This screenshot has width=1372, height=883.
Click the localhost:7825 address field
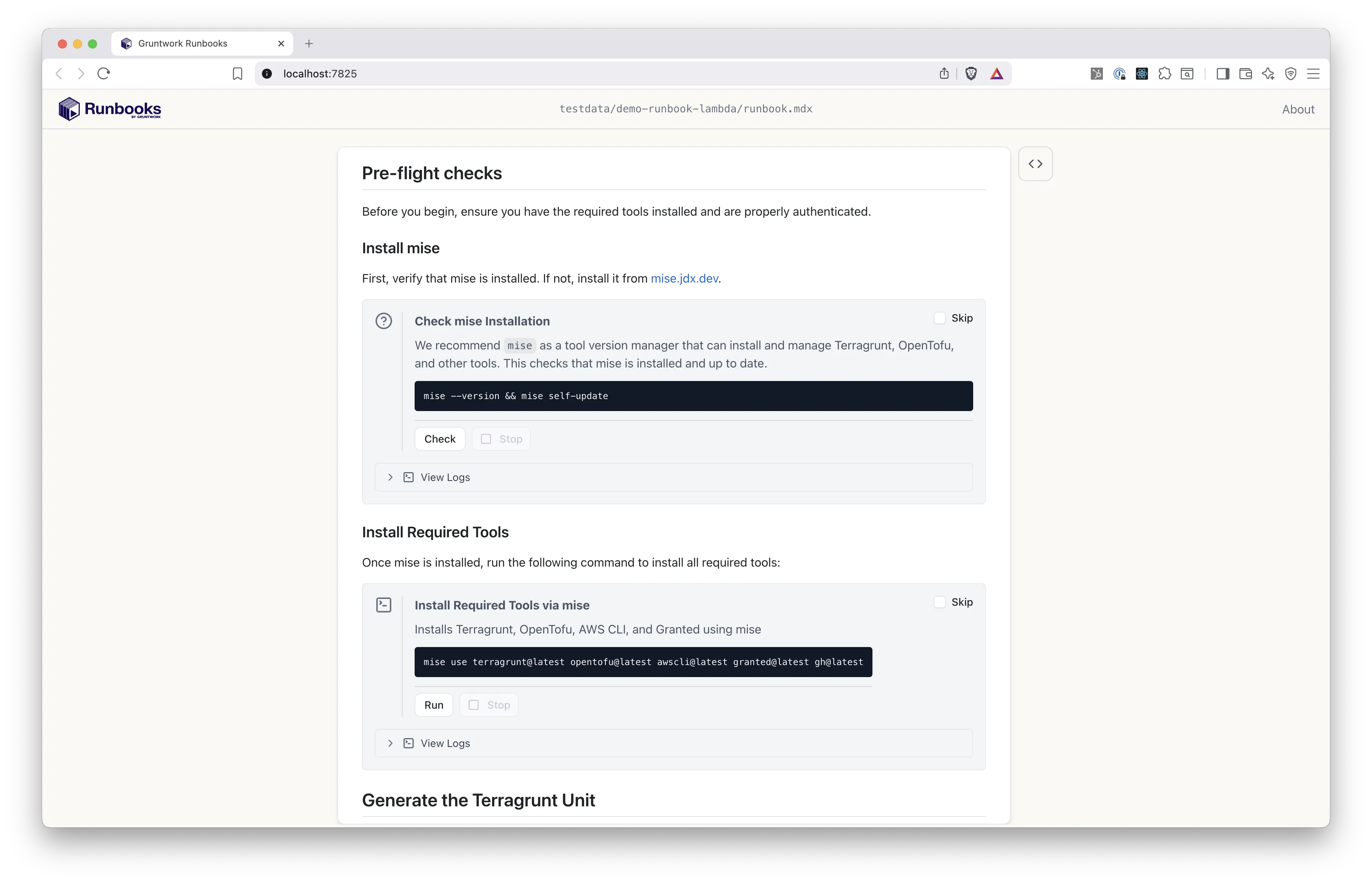(320, 73)
